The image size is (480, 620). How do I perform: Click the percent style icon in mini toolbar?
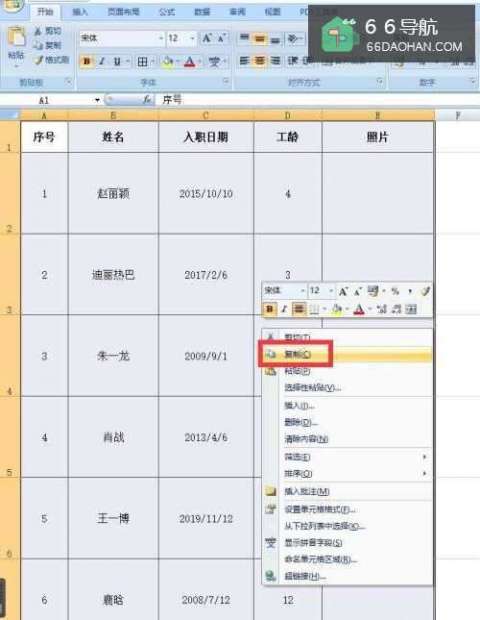pos(395,291)
